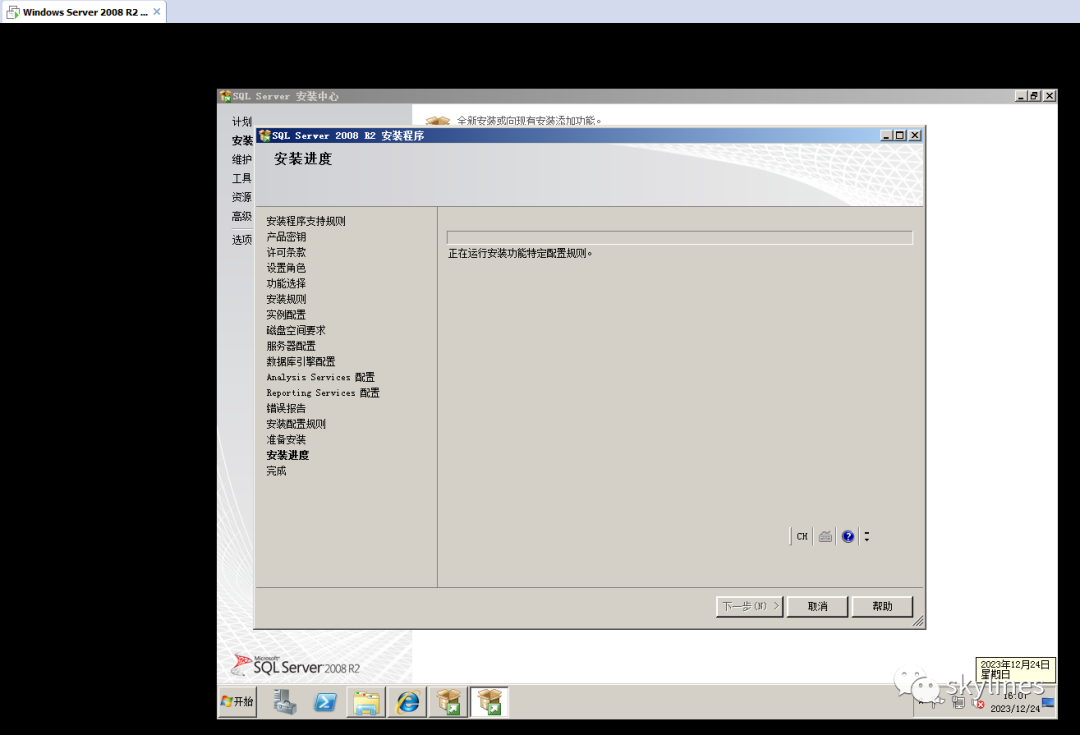Viewport: 1080px width, 735px height.
Task: Select 计划 in the 安装中心 sidebar
Action: pos(242,121)
